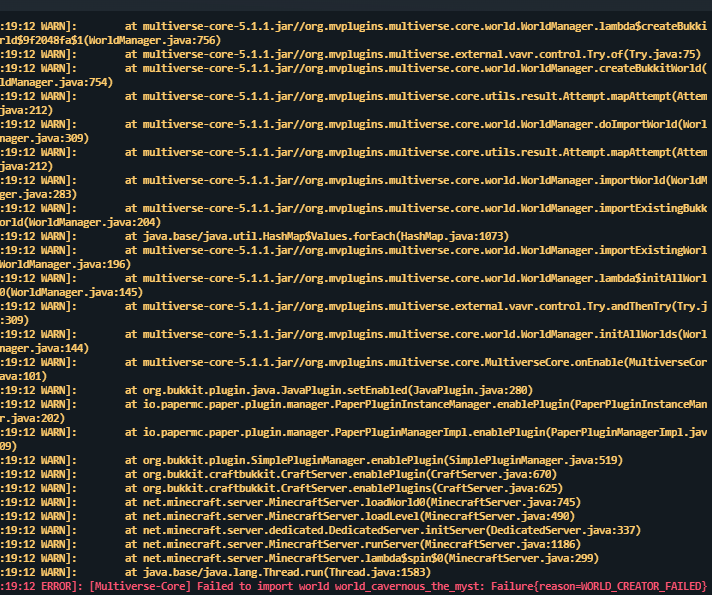
Task: Select the 'WorldManager.doImportWorld(Worl' line
Action: point(354,124)
